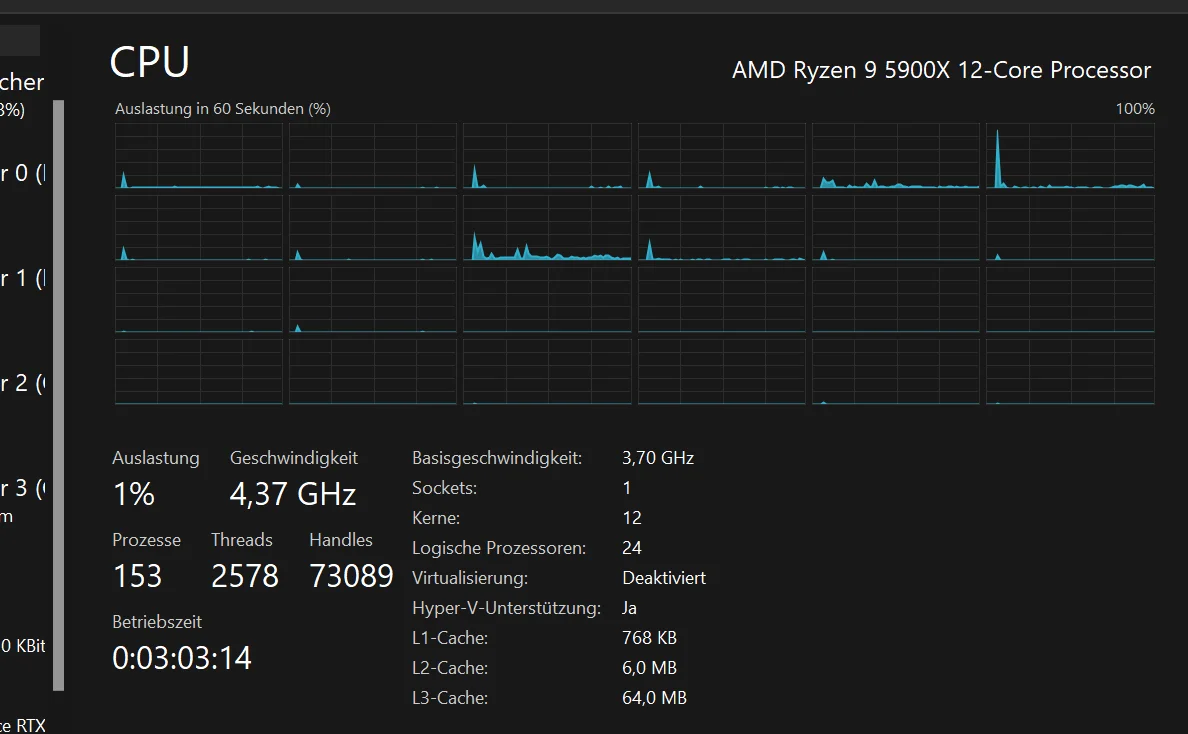Click the 'Auslastung in 60 Sekunden (%)' label
This screenshot has width=1188, height=734.
[223, 108]
